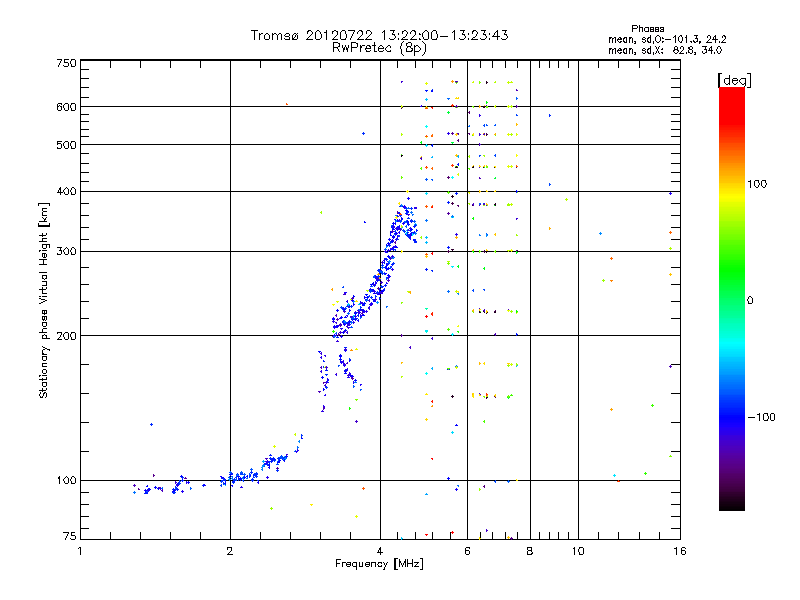Click the colorbar tick label '-100'
Image resolution: width=800 pixels, height=600 pixels.
click(x=761, y=417)
